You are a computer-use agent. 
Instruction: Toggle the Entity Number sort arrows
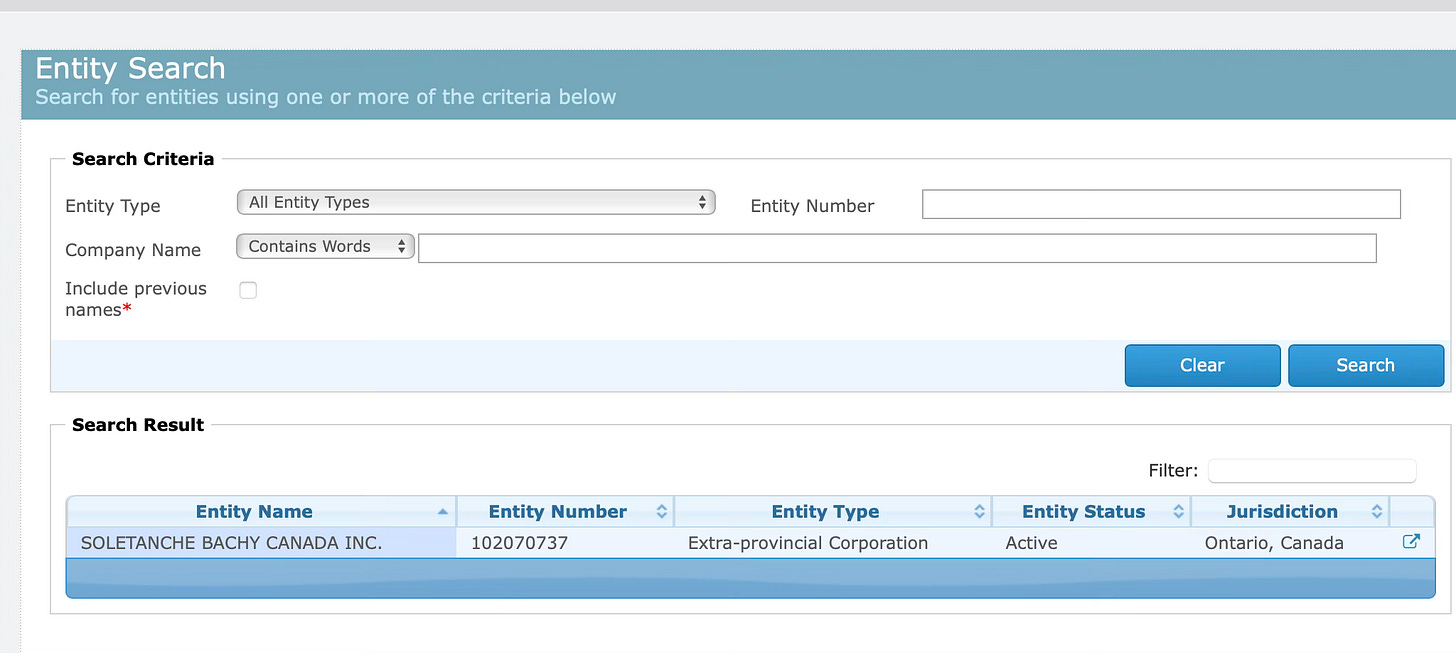tap(661, 512)
